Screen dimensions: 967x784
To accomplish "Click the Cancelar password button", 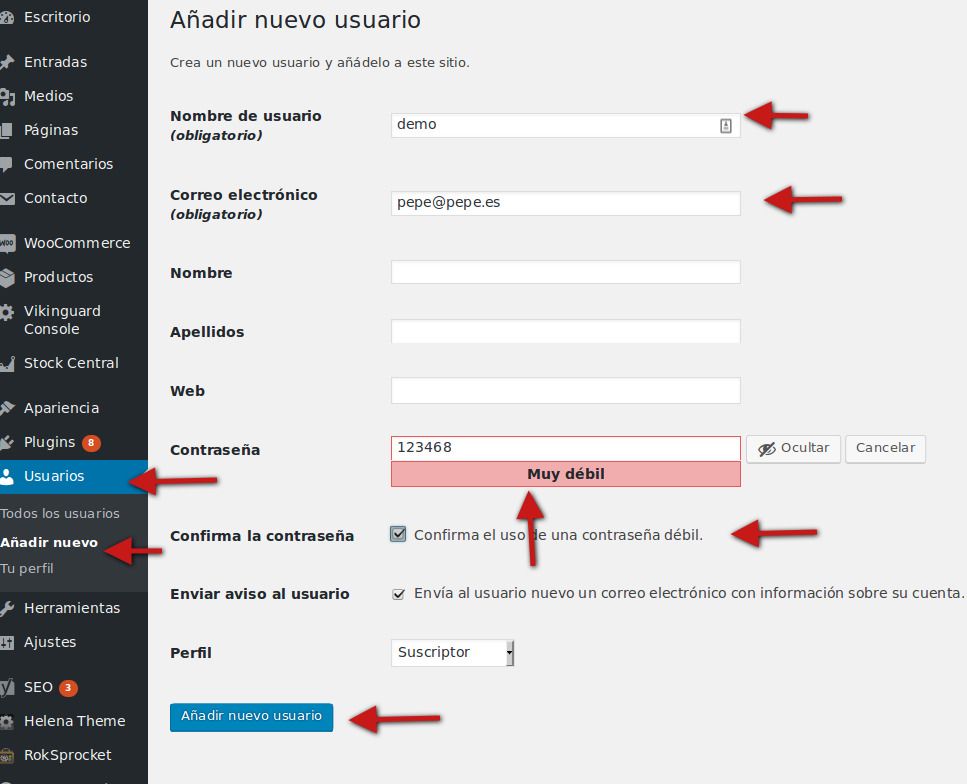I will tap(885, 448).
